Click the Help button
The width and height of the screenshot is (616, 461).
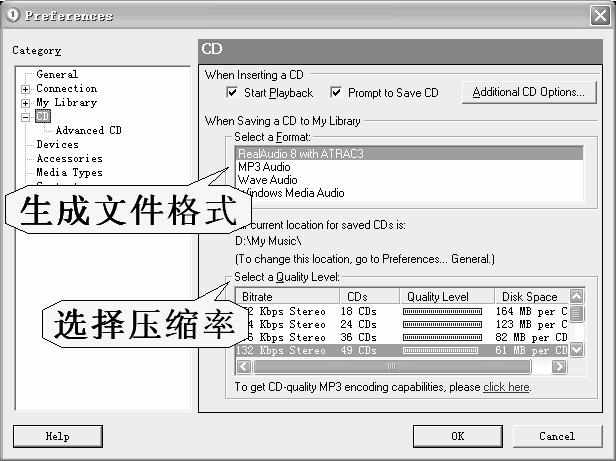point(58,436)
